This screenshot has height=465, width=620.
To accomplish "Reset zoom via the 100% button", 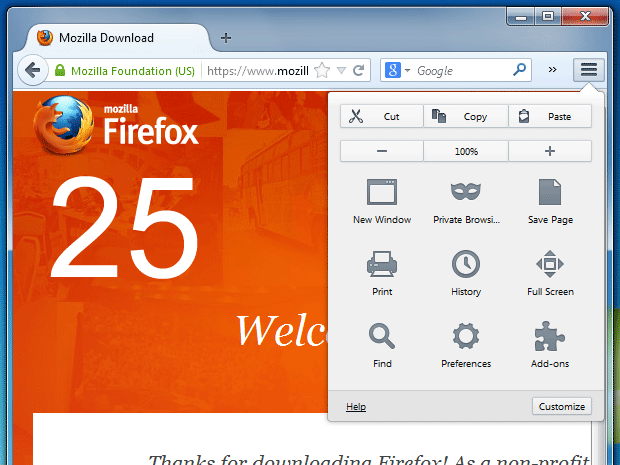I will [466, 151].
